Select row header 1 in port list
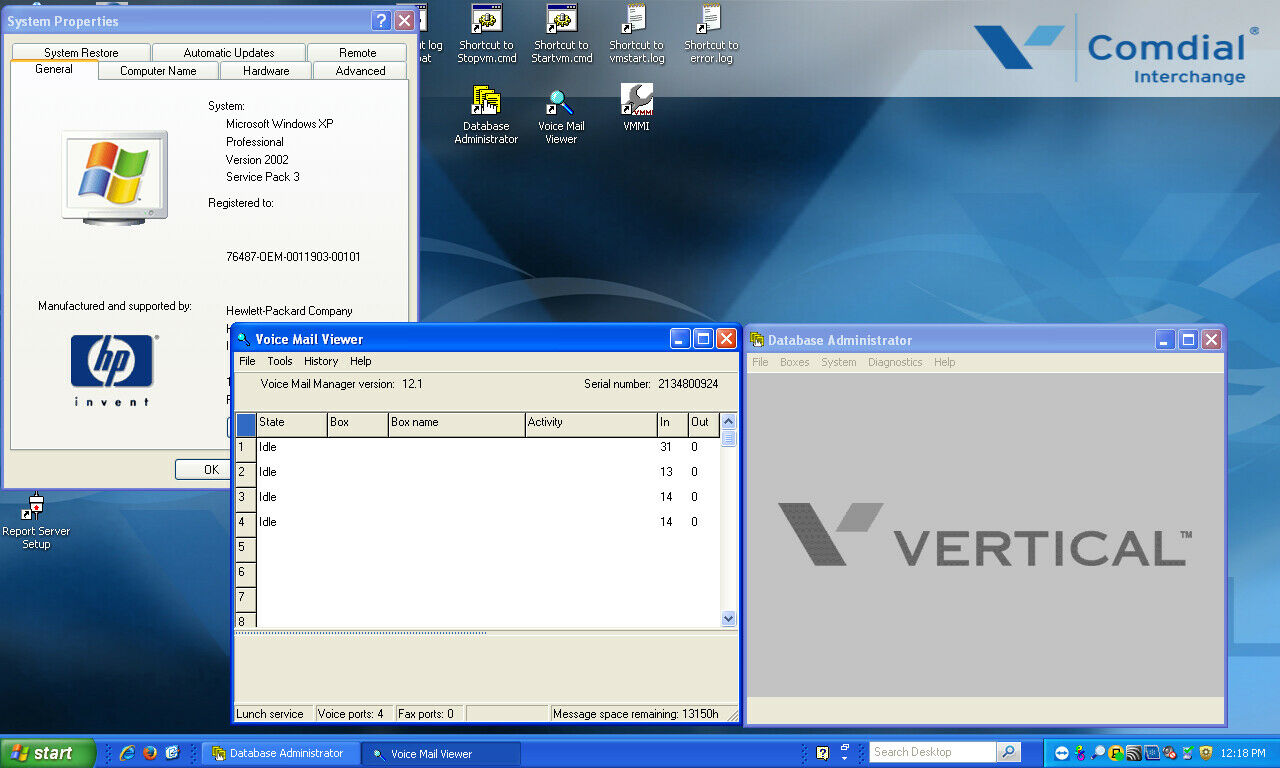1280x768 pixels. 246,448
